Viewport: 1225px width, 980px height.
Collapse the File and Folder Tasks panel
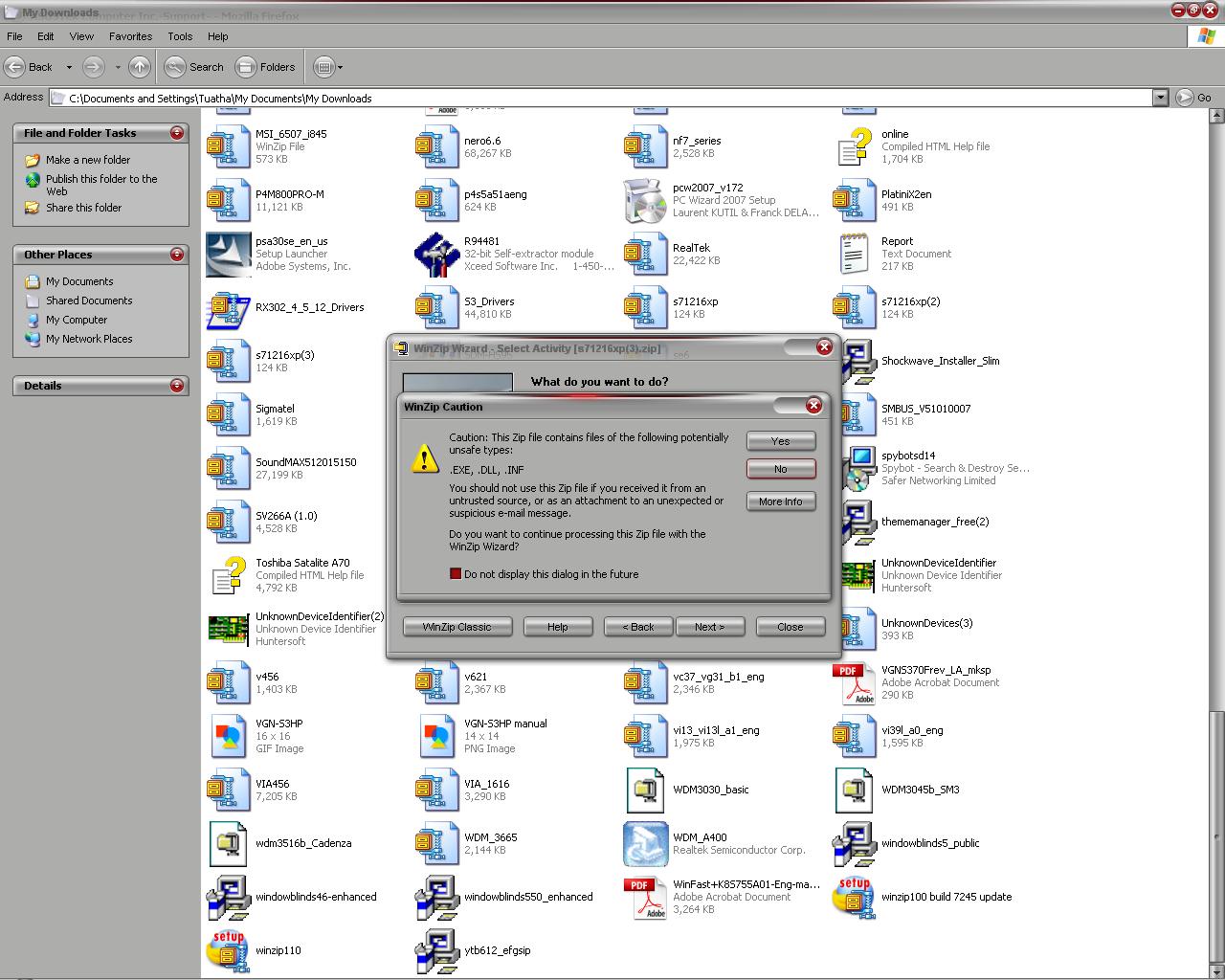tap(177, 133)
